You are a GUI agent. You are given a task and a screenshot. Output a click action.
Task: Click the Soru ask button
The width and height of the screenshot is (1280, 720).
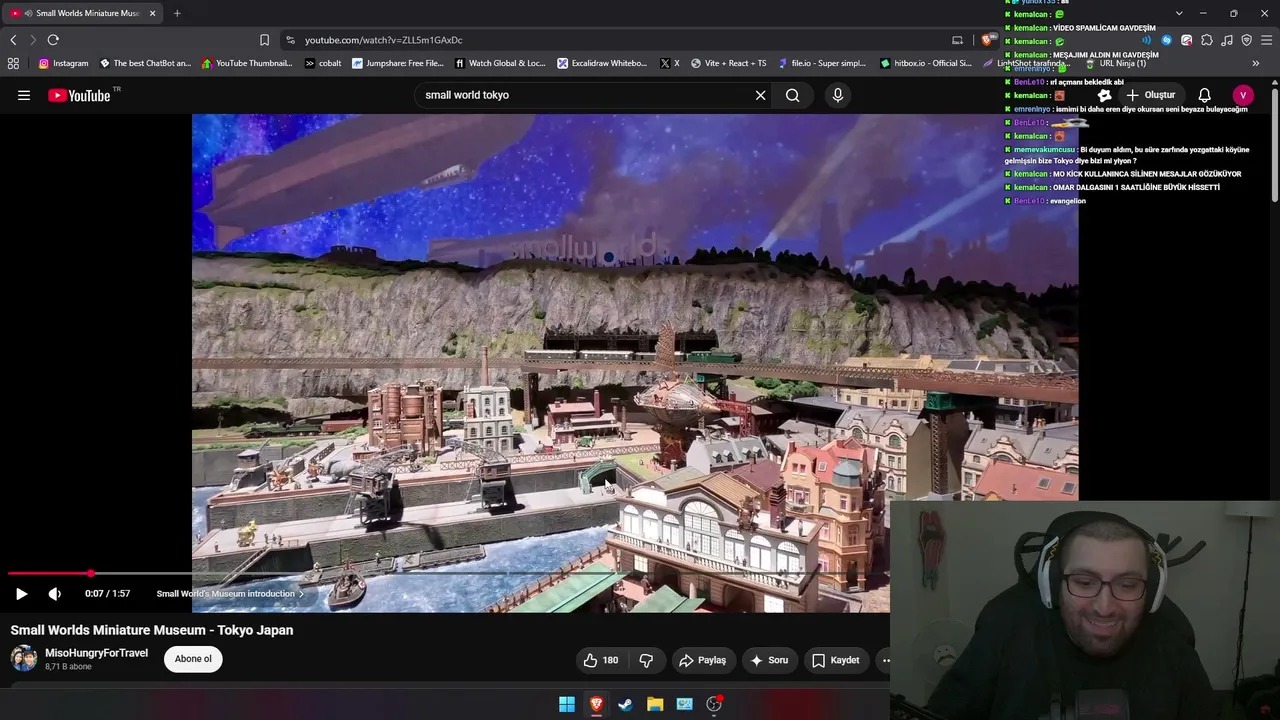pyautogui.click(x=769, y=660)
